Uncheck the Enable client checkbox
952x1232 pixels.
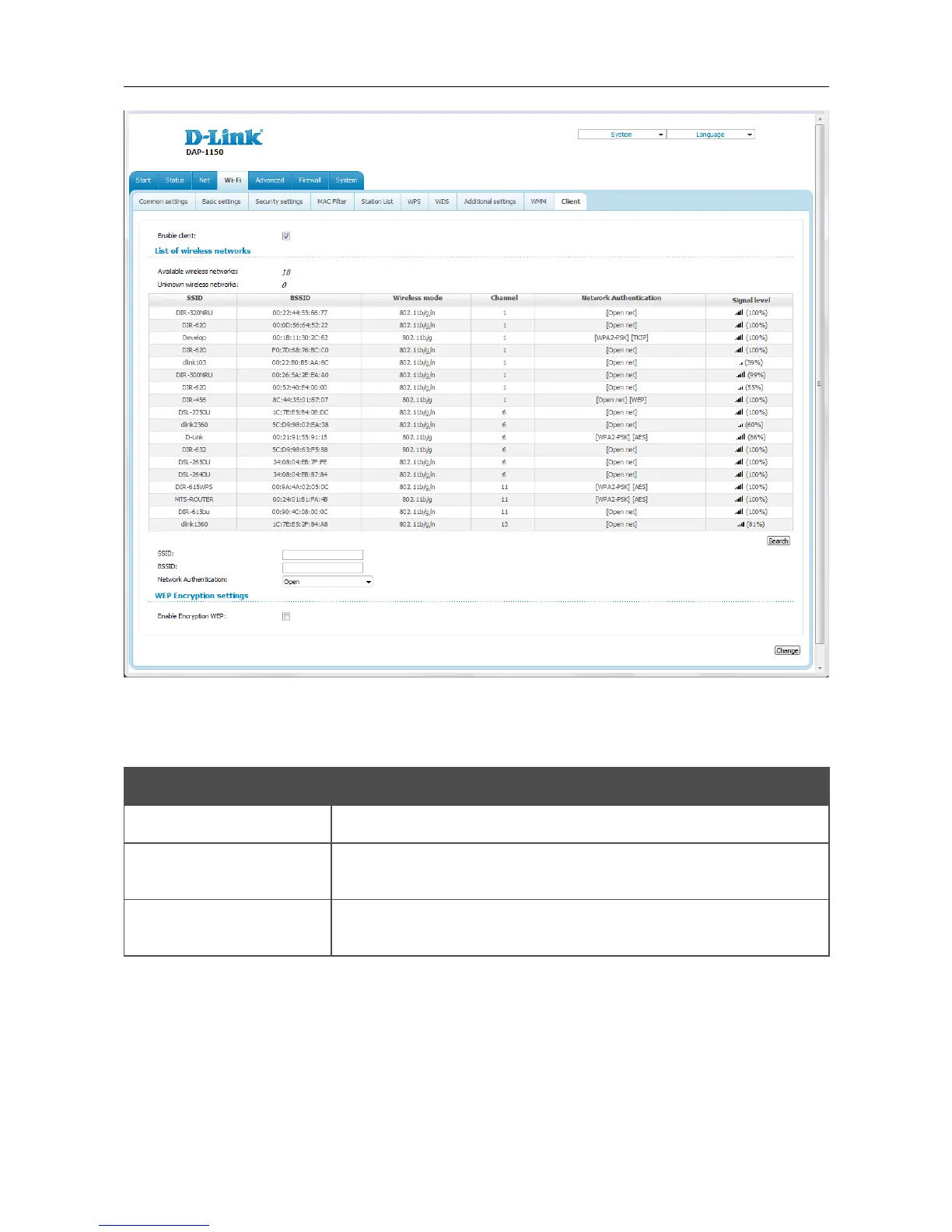point(286,236)
